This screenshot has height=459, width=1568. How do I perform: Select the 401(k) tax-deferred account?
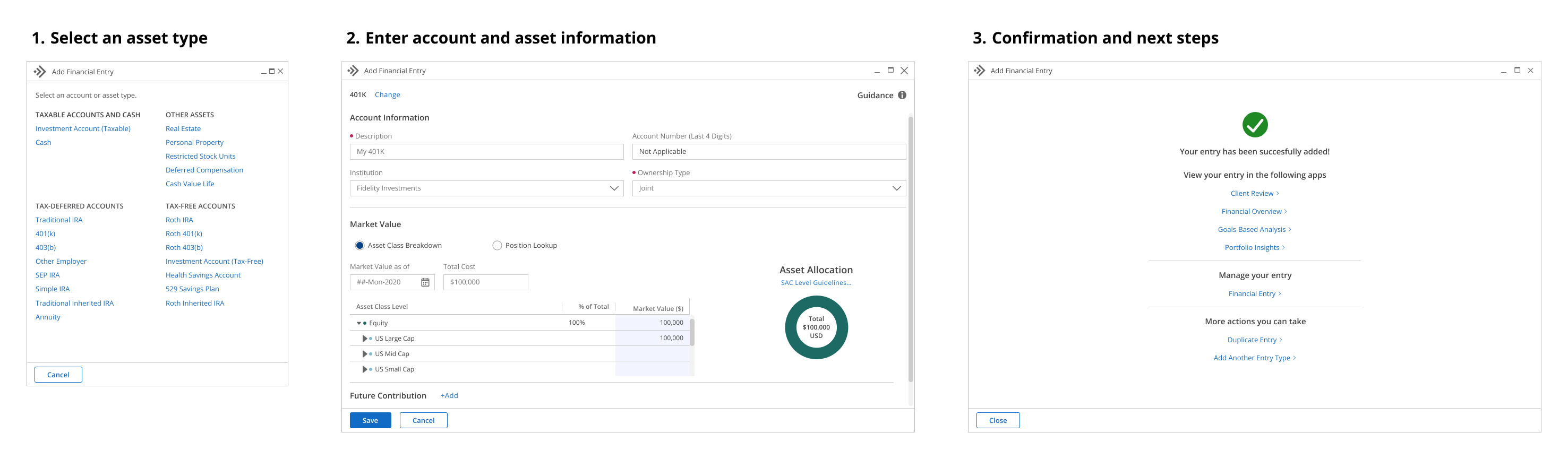45,234
